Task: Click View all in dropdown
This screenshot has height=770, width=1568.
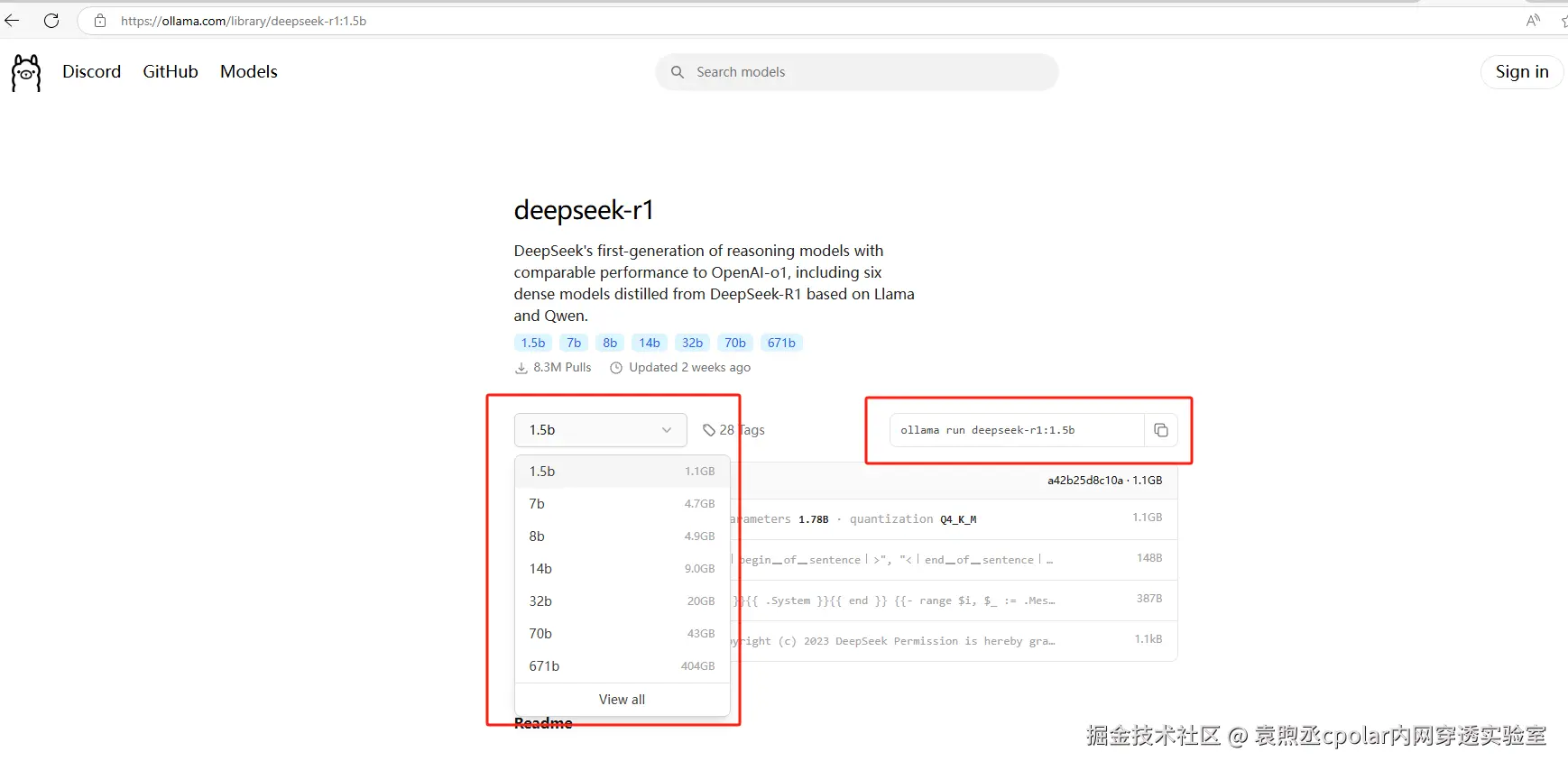Action: pos(622,700)
